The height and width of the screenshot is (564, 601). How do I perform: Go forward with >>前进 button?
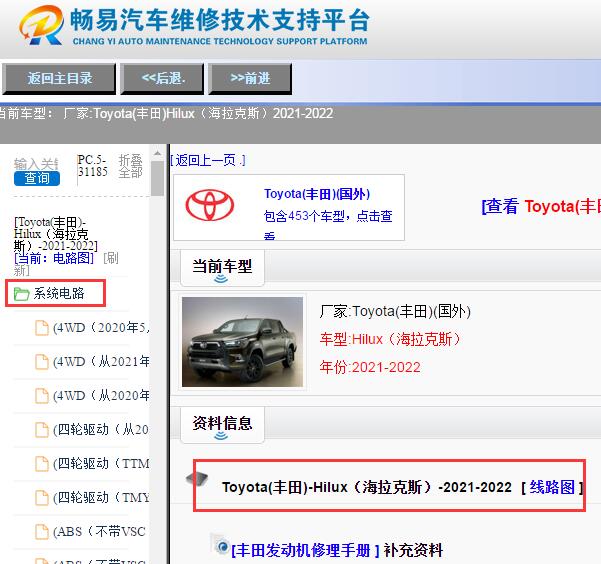coord(250,79)
